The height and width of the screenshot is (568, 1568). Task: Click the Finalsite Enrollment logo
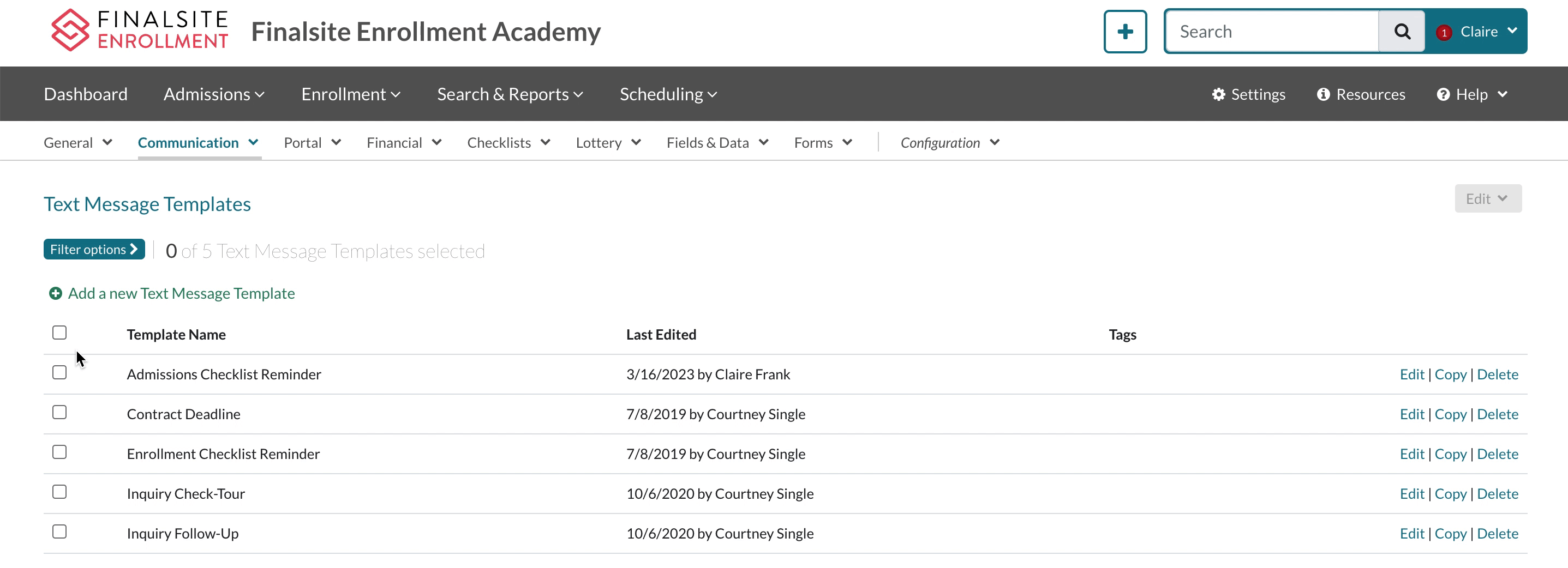coord(139,31)
